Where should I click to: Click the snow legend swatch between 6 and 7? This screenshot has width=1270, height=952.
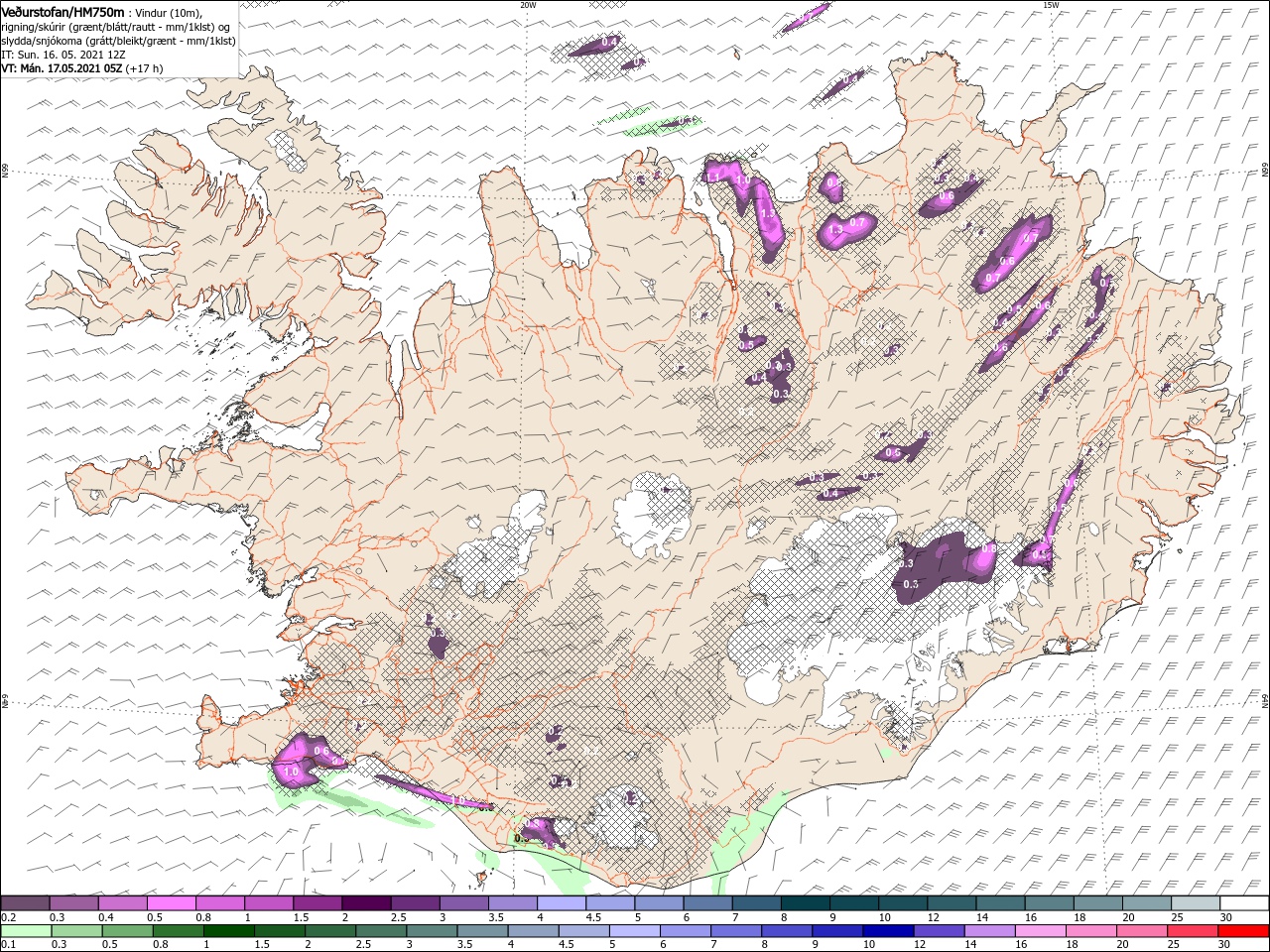(x=708, y=902)
